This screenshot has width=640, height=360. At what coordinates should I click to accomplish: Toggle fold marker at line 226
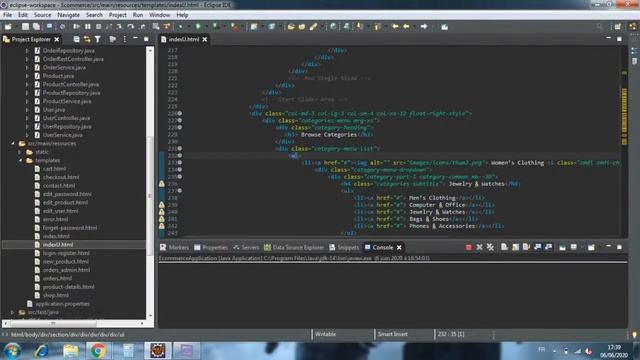click(x=180, y=113)
